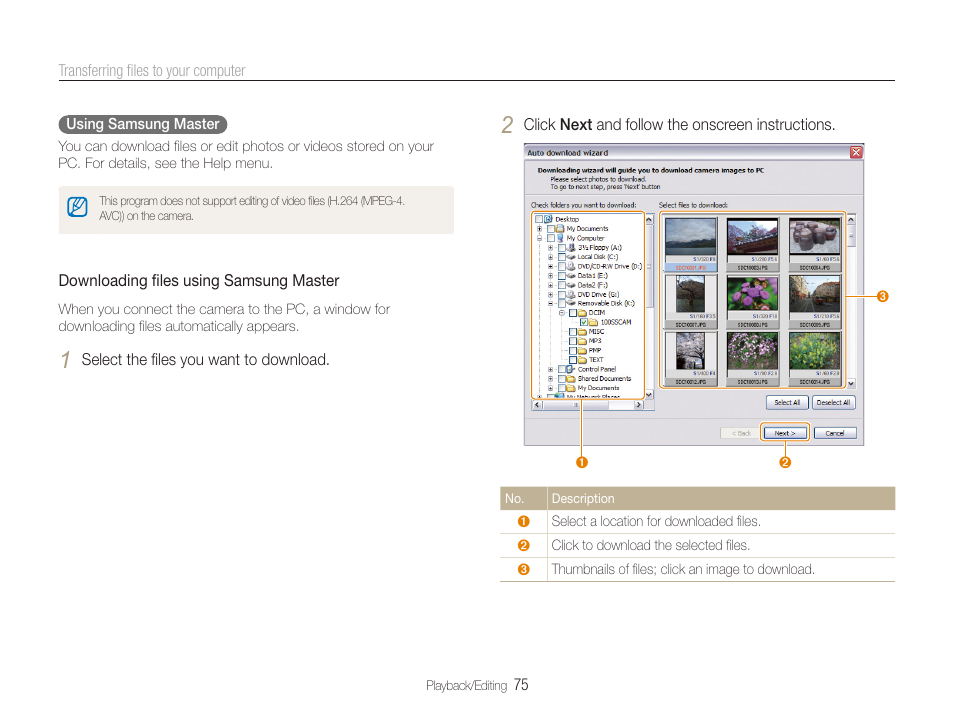Click the Next > button
Screen dimensions: 954x720
(785, 433)
